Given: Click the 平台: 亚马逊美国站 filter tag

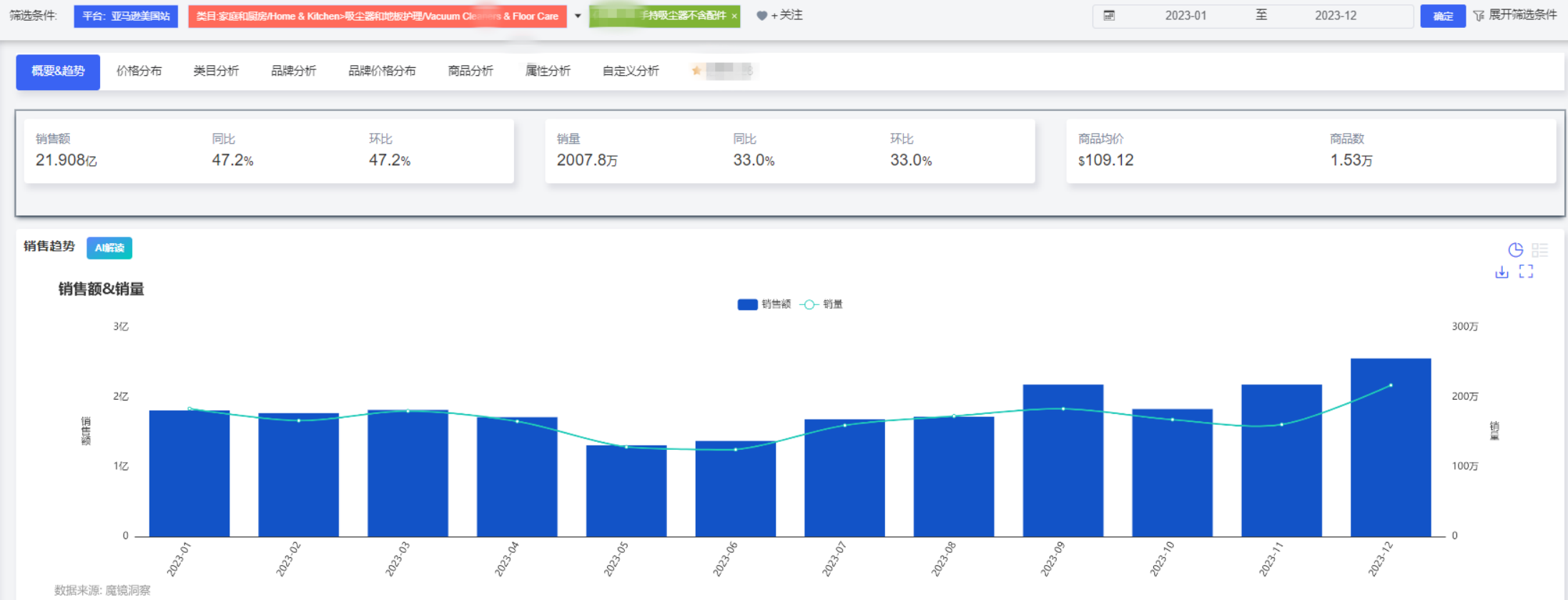Looking at the screenshot, I should [x=126, y=16].
